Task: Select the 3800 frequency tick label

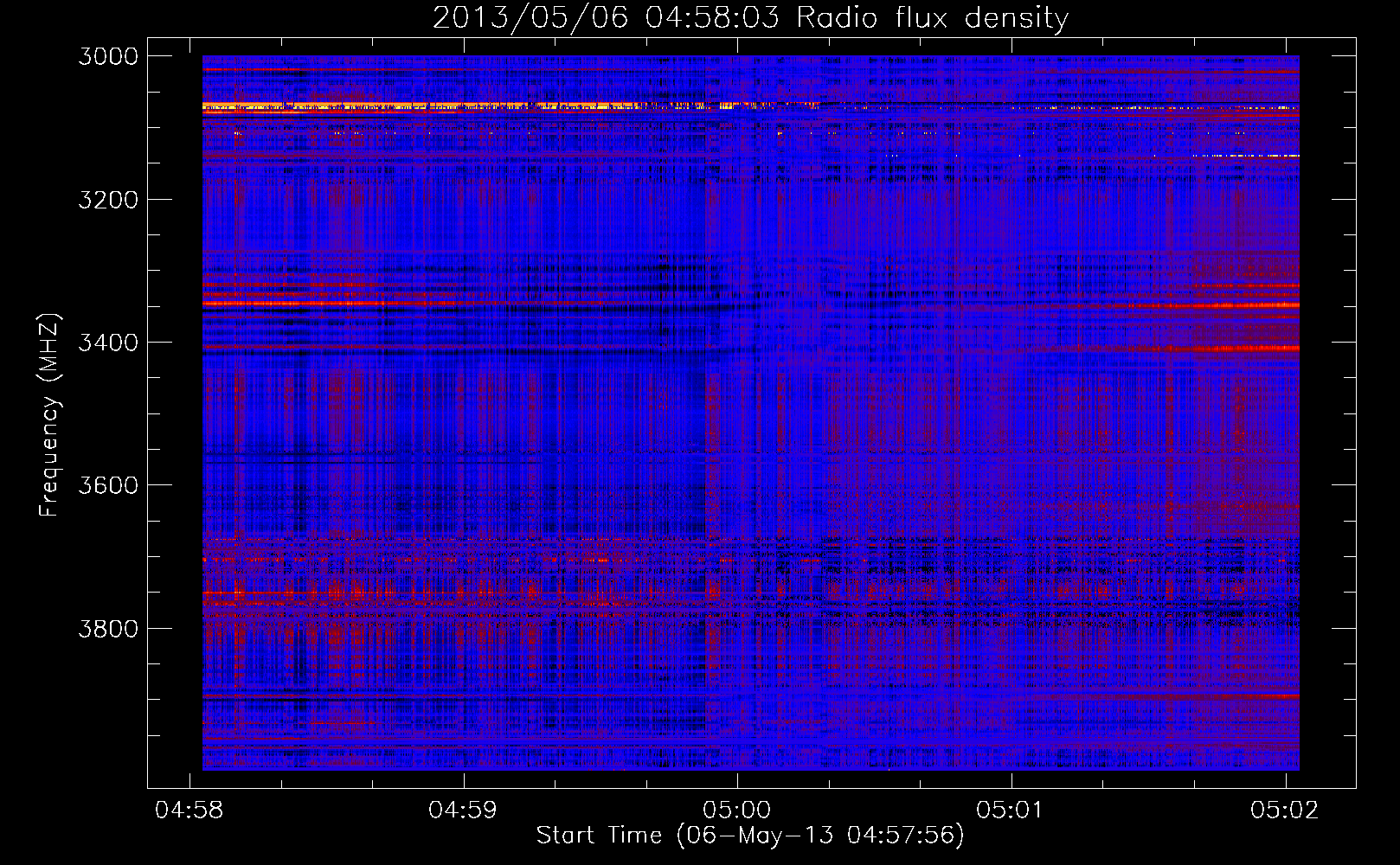Action: point(108,628)
